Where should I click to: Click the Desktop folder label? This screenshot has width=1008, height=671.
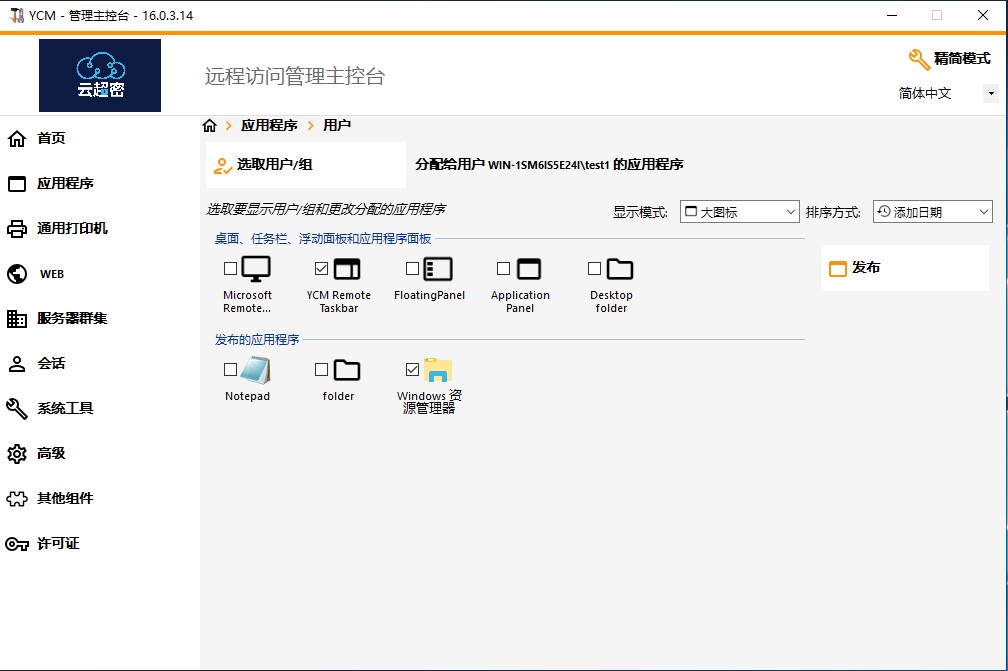pos(611,301)
